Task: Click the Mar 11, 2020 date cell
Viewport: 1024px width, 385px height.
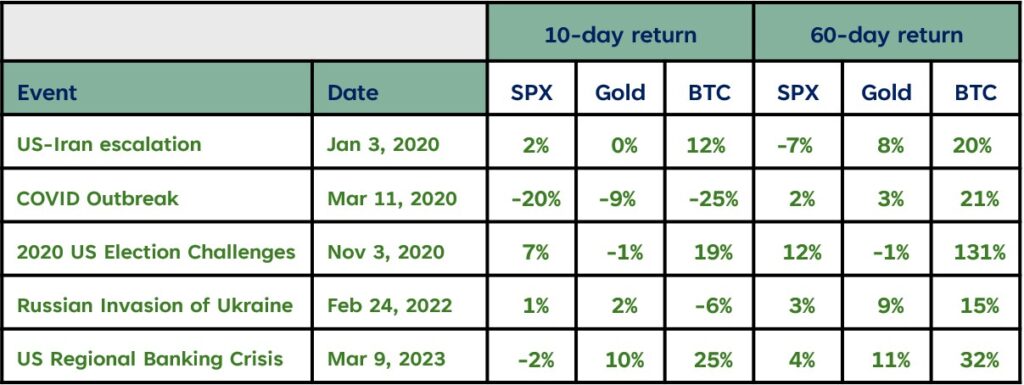Action: (400, 196)
